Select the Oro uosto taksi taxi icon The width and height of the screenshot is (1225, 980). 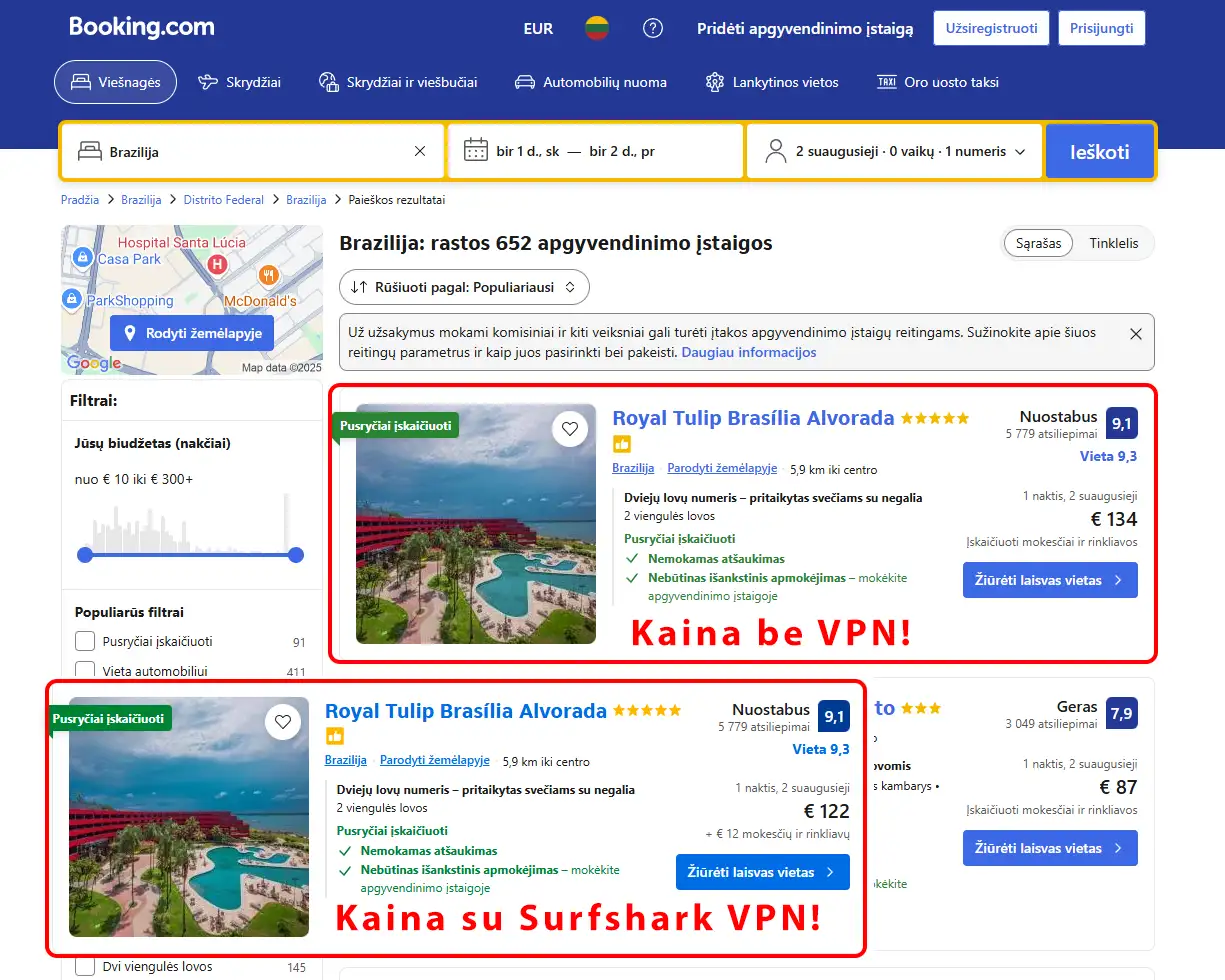point(886,83)
